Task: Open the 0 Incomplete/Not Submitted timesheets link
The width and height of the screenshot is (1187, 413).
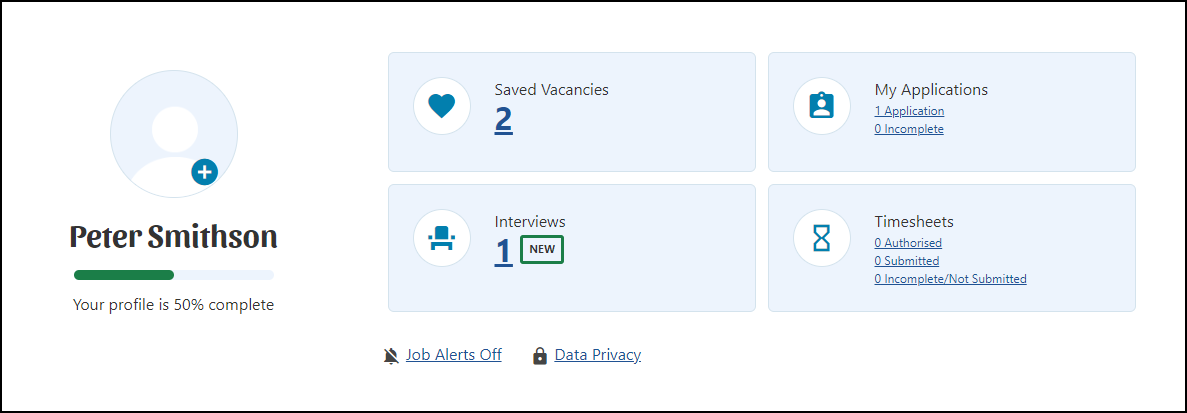Action: pos(951,279)
